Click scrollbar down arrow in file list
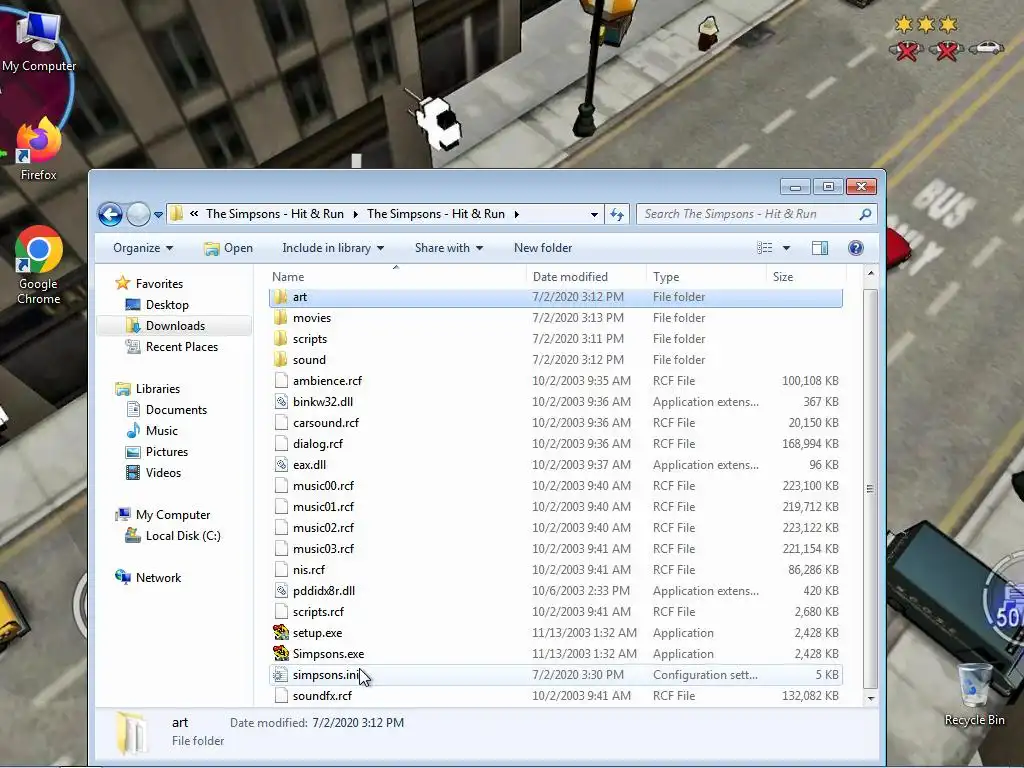The height and width of the screenshot is (768, 1024). 870,698
